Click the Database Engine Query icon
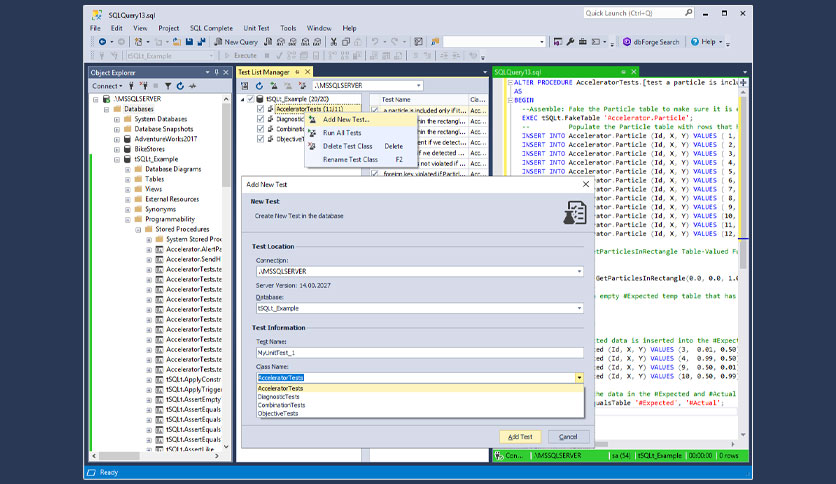The image size is (836, 484). 268,42
